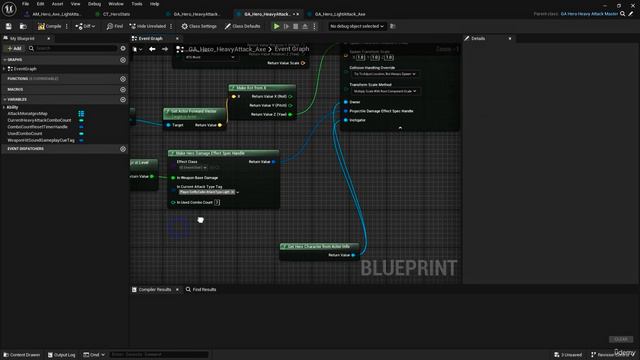This screenshot has width=640, height=360.
Task: Open Hide Unrelated options menu
Action: (171, 26)
